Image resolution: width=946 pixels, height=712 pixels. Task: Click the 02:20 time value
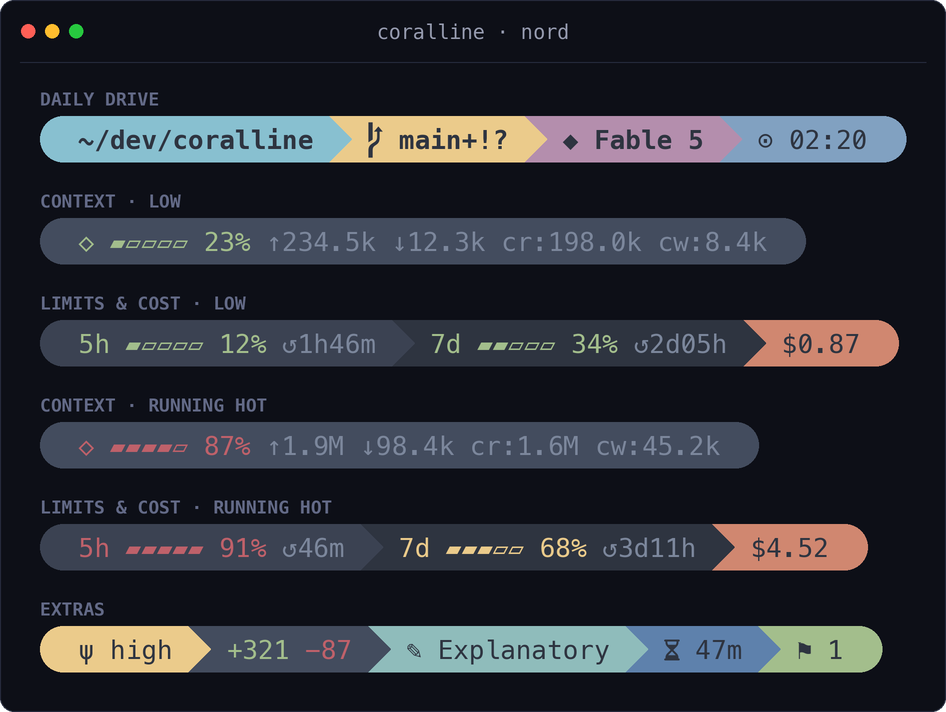point(828,140)
